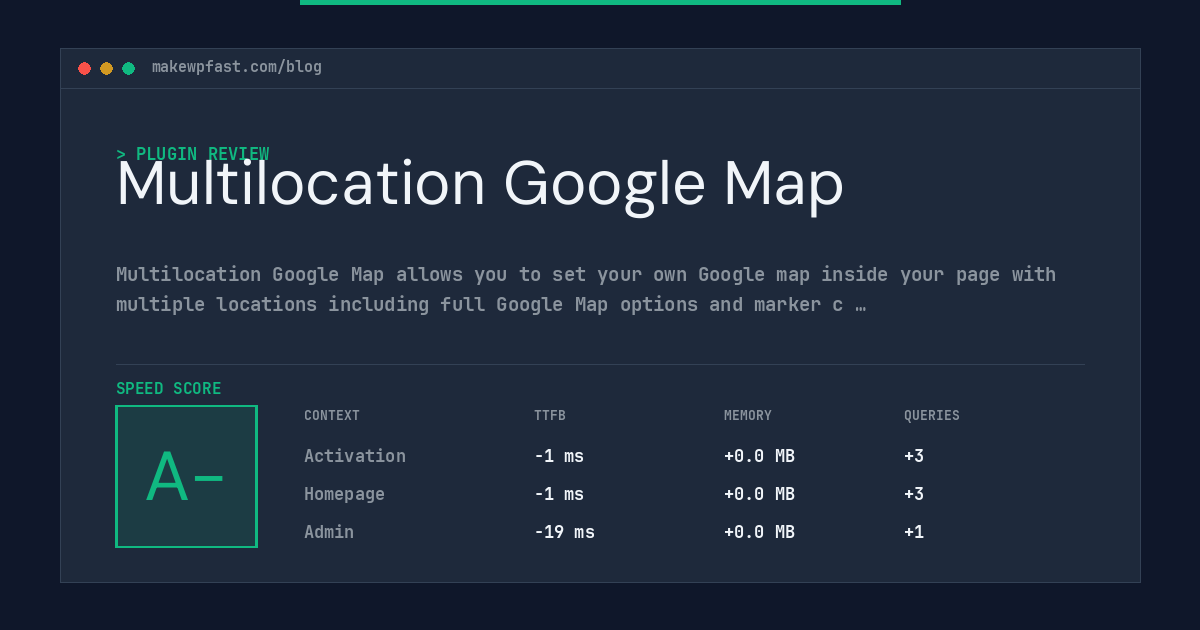Click the green window dot

point(128,68)
